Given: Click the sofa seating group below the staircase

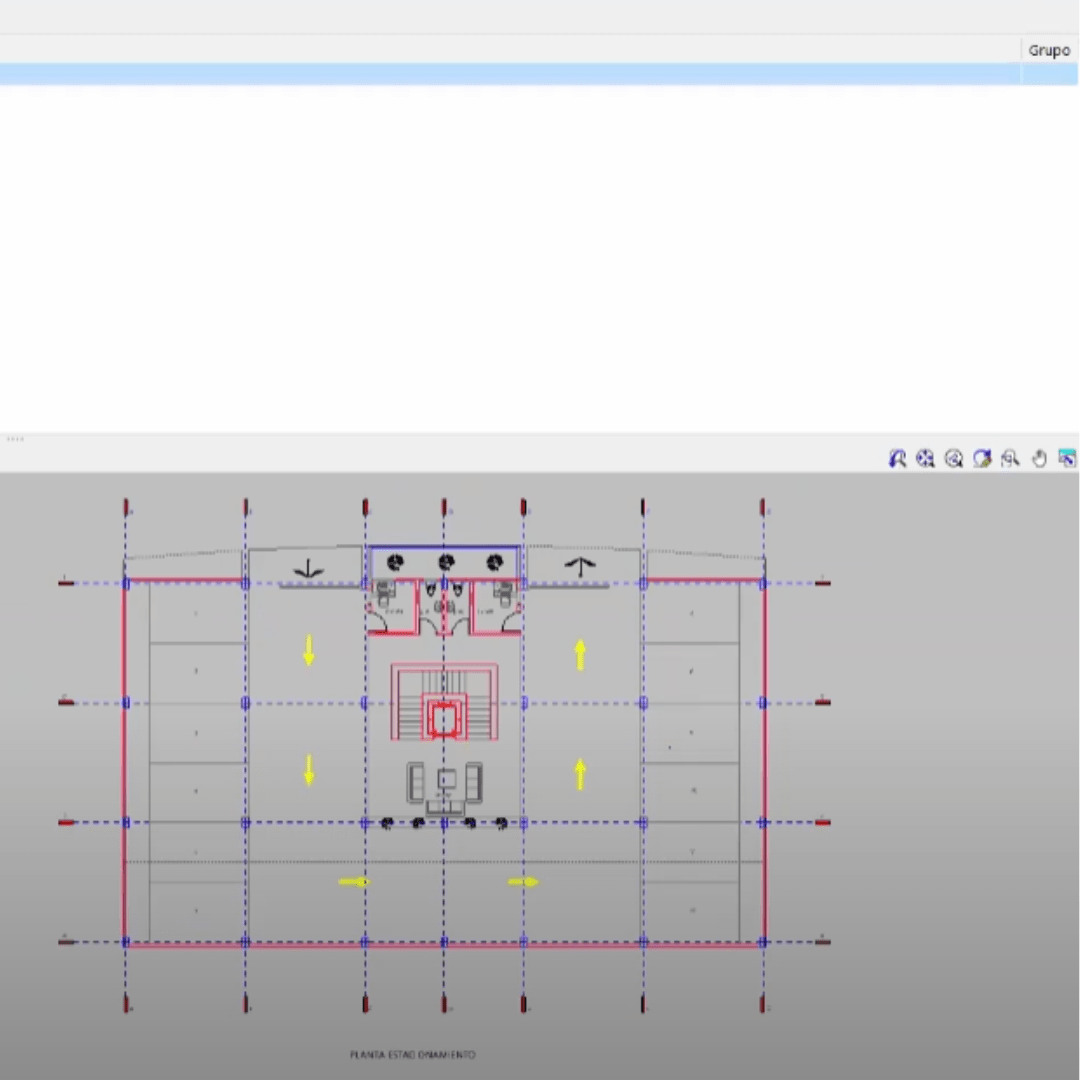Looking at the screenshot, I should click(445, 783).
